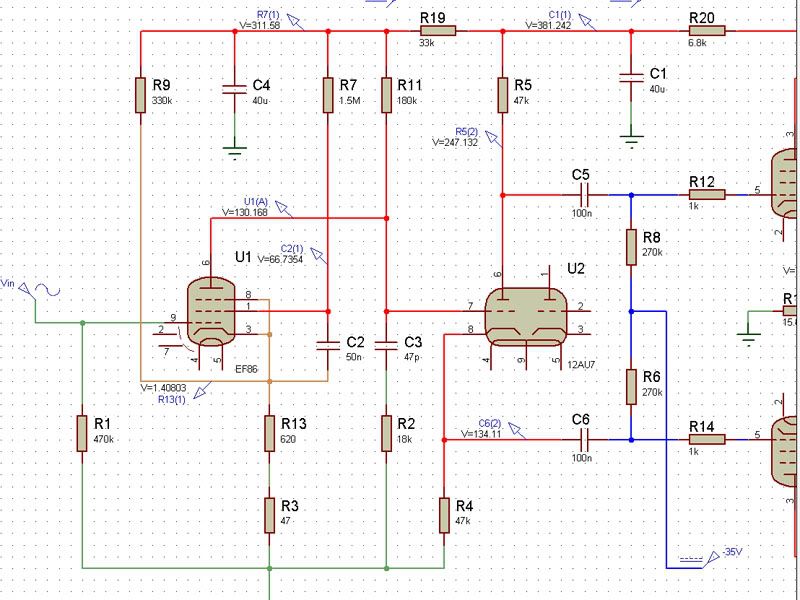Select the 470k resistor R1
800x600 pixels.
(83, 432)
